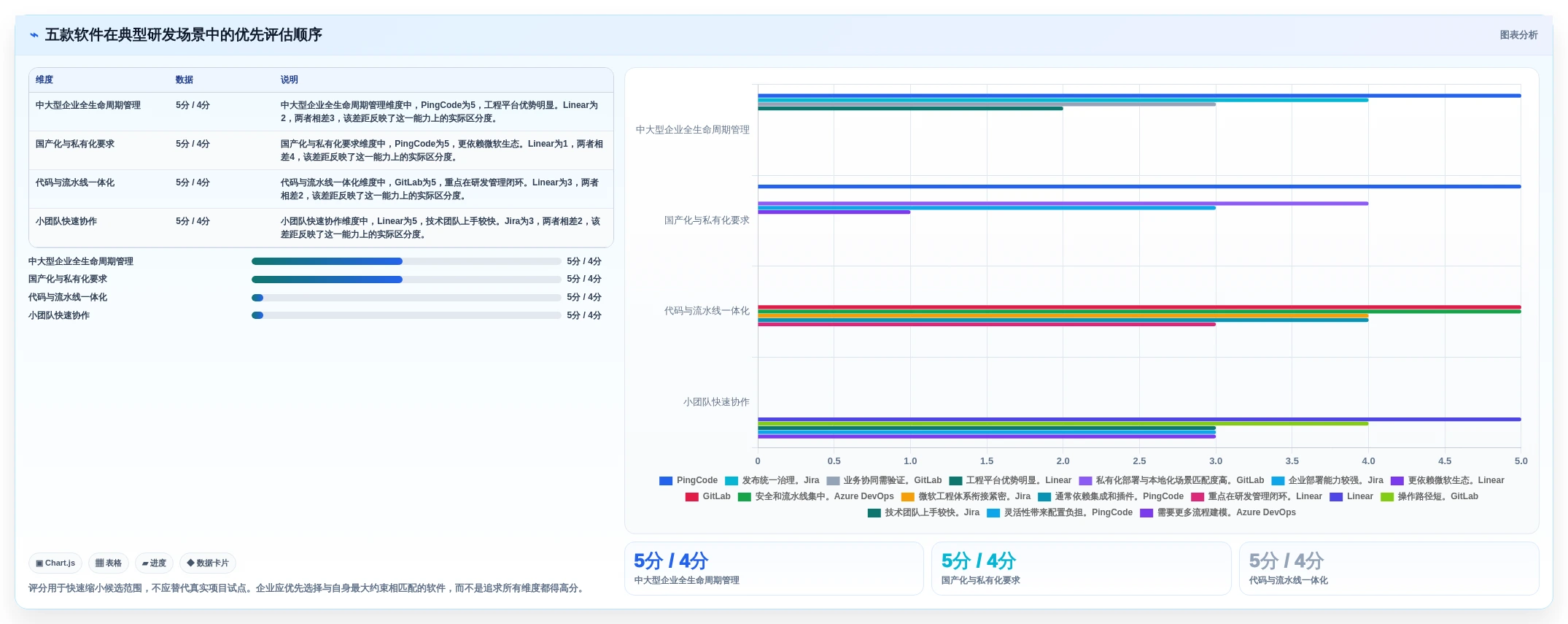Toggle the 企业部署能力较强。Jira legend series
This screenshot has height=624, width=1568.
click(x=1327, y=480)
